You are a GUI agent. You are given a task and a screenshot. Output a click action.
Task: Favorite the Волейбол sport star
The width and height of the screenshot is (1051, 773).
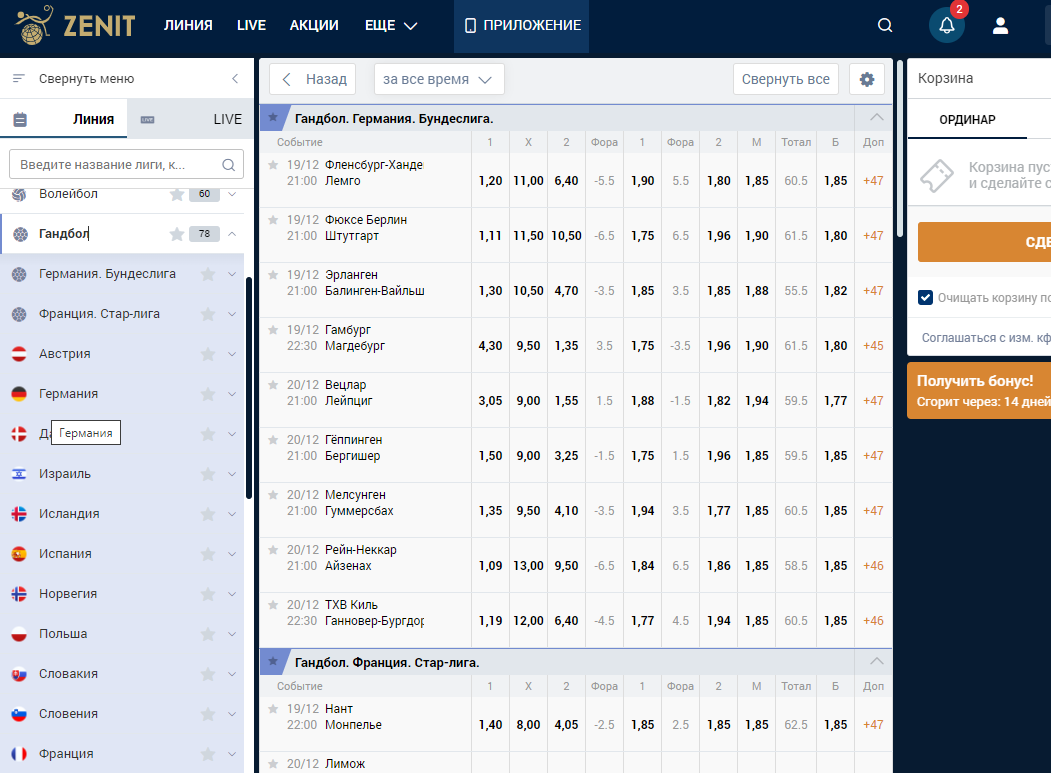pyautogui.click(x=177, y=194)
